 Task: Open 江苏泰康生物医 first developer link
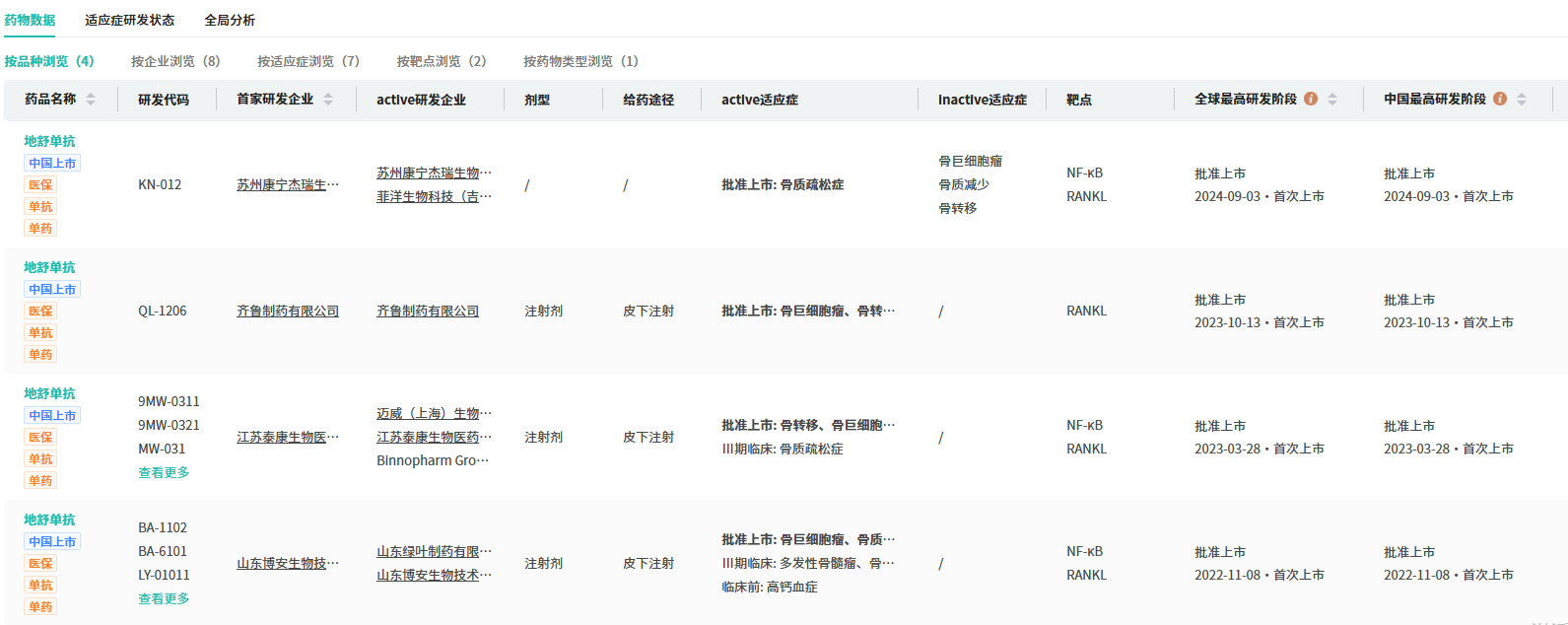tap(288, 437)
